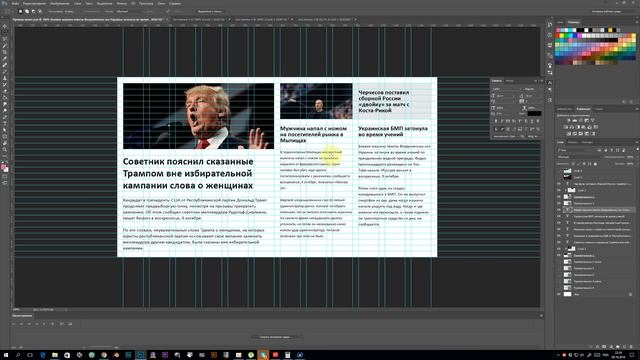640x360 pixels.
Task: Toggle lock transparent pixels
Action: coord(573,164)
